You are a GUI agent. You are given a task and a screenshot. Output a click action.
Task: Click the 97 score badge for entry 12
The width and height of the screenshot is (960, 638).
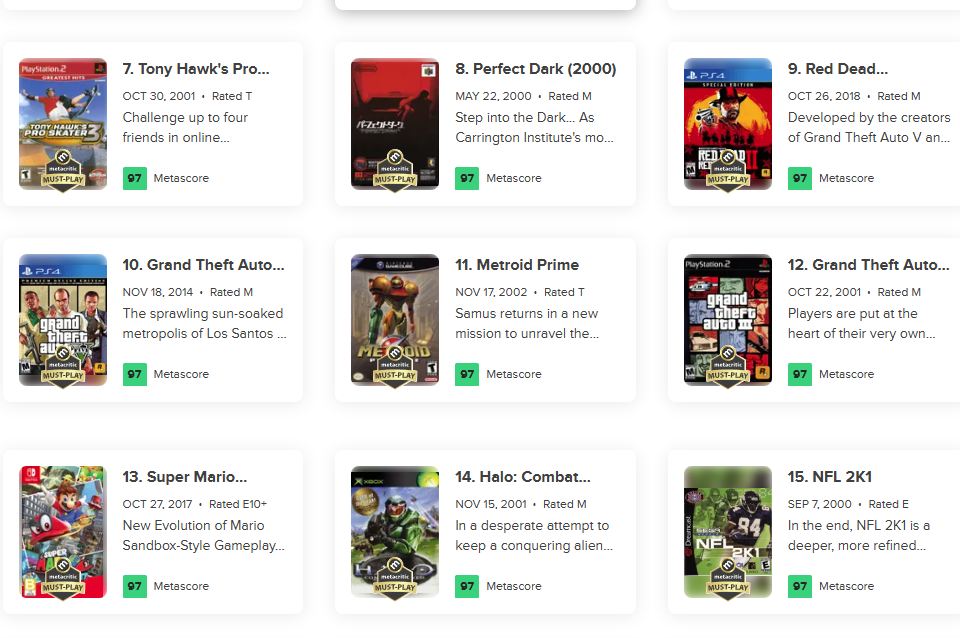pyautogui.click(x=799, y=374)
